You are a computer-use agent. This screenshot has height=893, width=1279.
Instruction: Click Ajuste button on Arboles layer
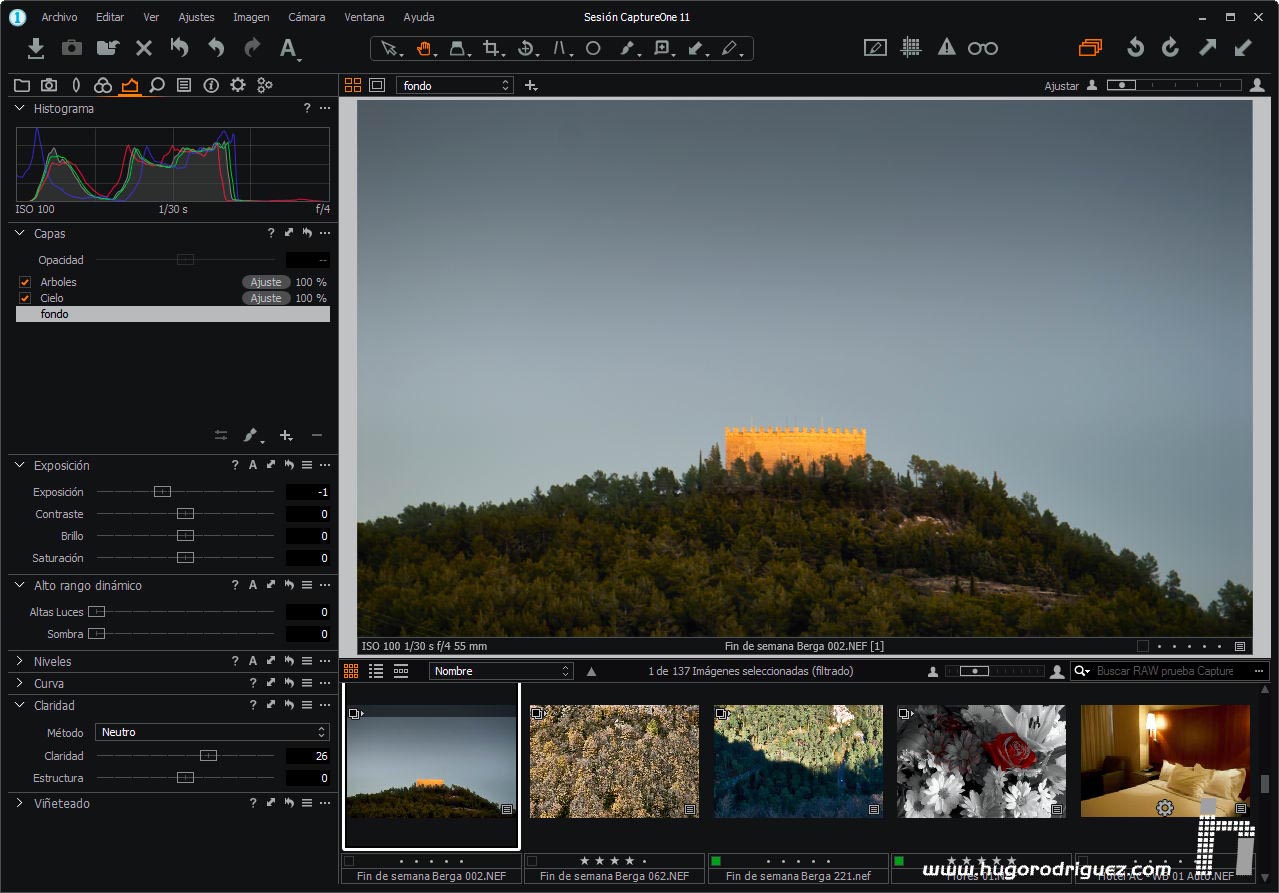click(x=266, y=282)
